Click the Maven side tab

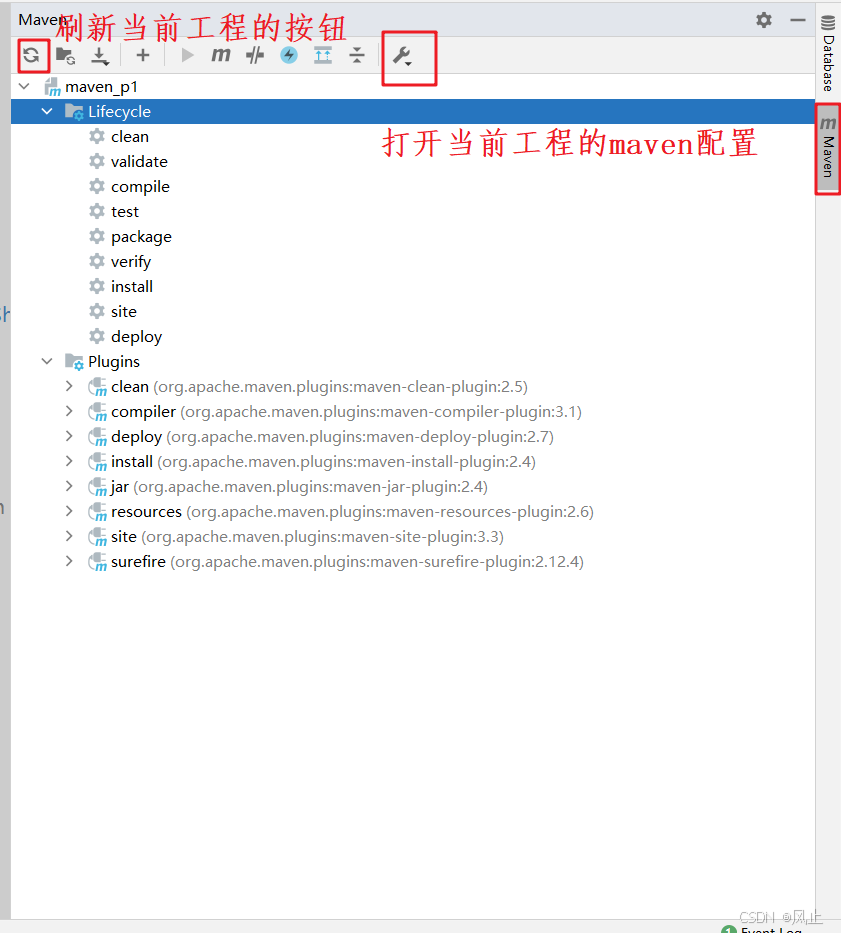828,149
